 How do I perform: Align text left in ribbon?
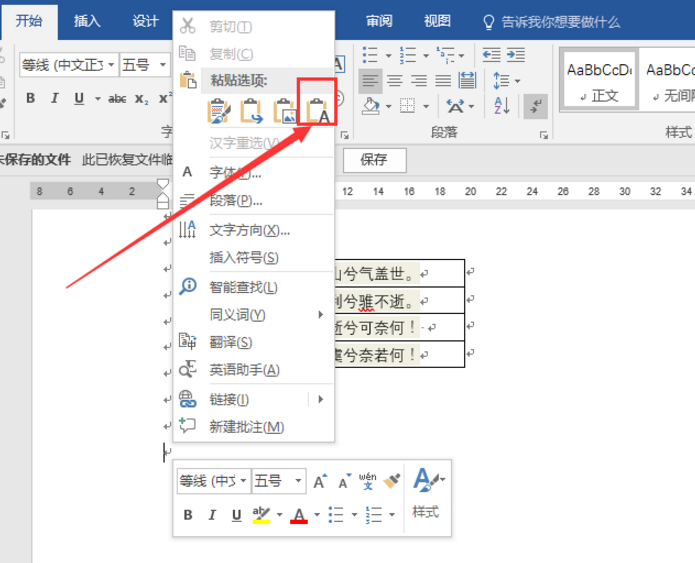point(370,81)
